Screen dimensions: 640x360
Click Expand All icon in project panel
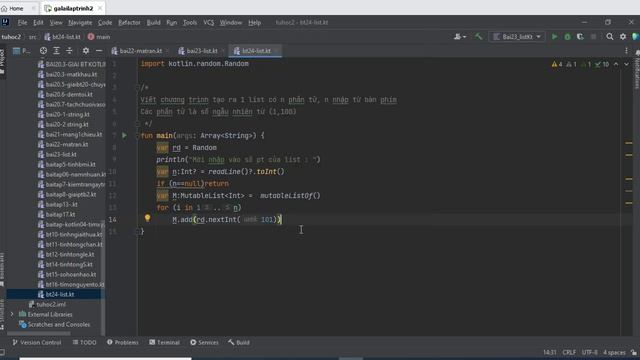pyautogui.click(x=56, y=51)
